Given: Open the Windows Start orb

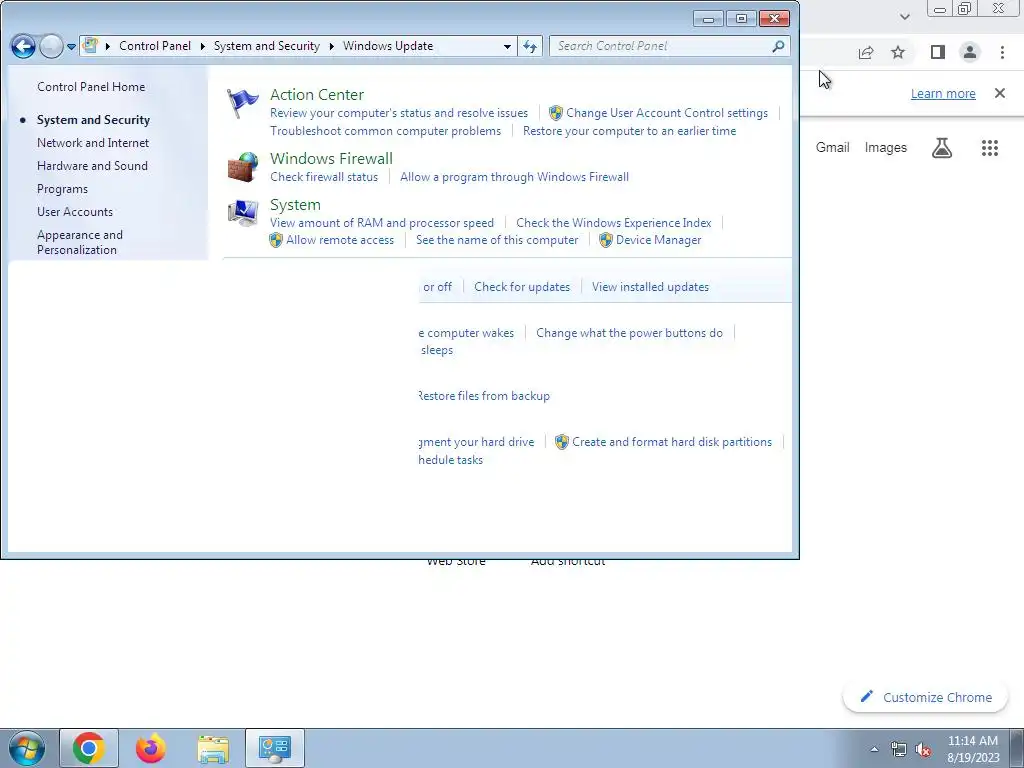Looking at the screenshot, I should pyautogui.click(x=27, y=748).
